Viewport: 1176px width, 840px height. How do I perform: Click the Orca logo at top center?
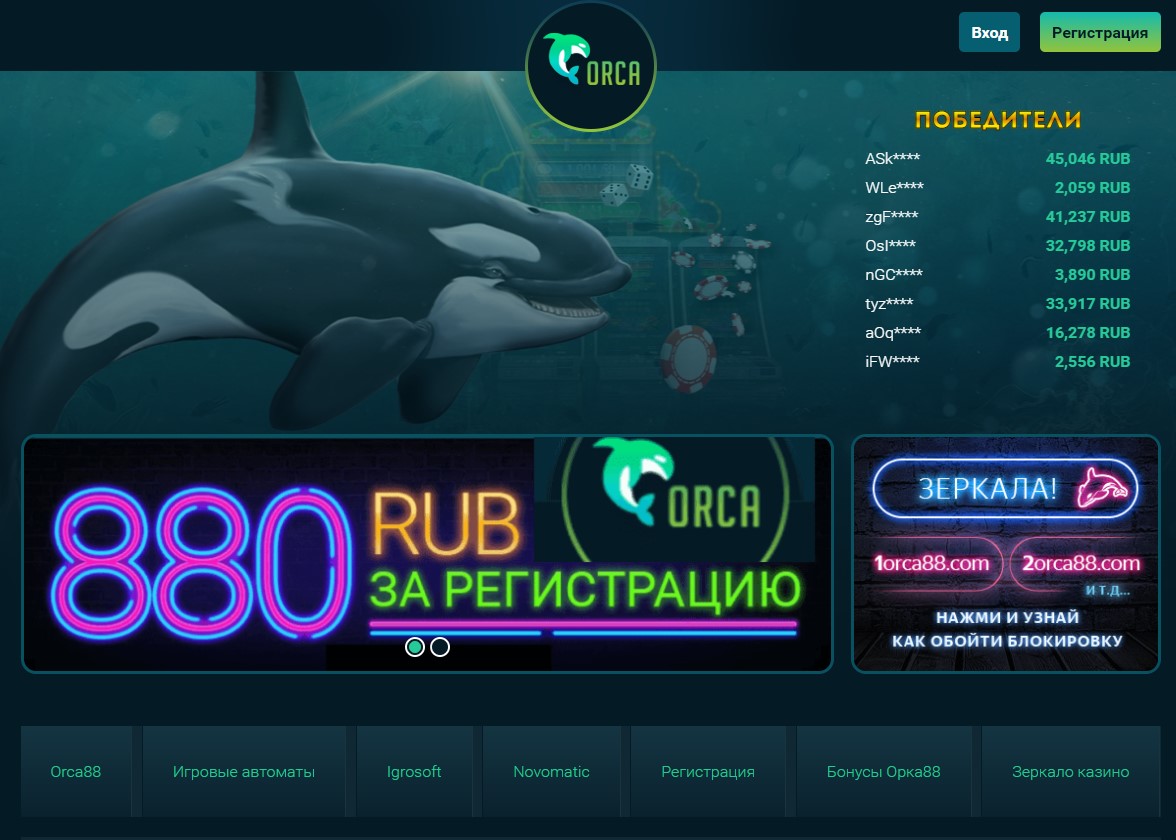(x=591, y=66)
